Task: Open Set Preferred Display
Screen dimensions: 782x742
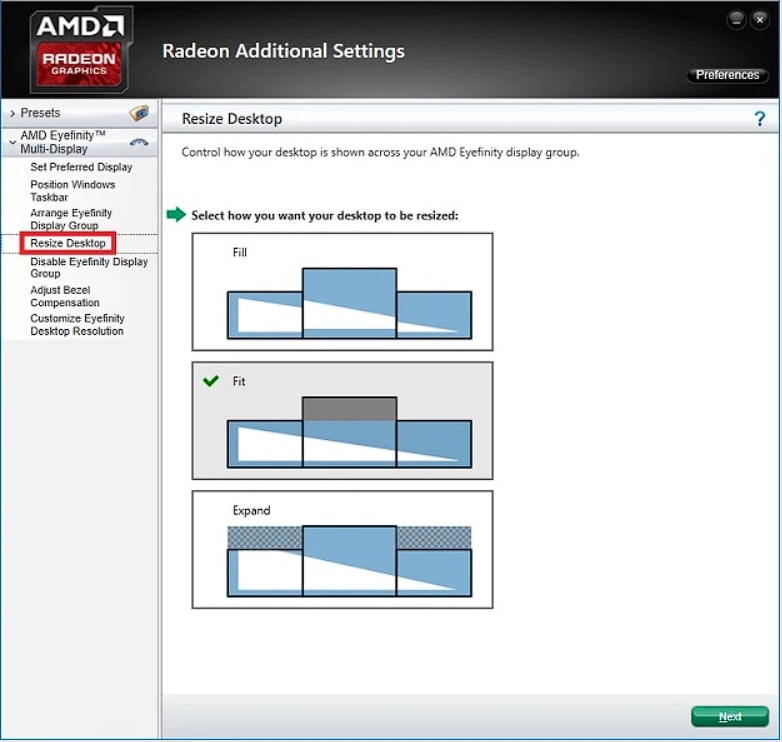Action: pyautogui.click(x=81, y=167)
